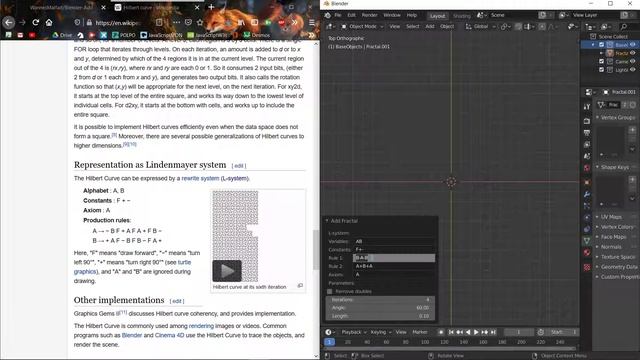This screenshot has height=360, width=640.
Task: Open Blender's Render menu
Action: click(x=369, y=16)
